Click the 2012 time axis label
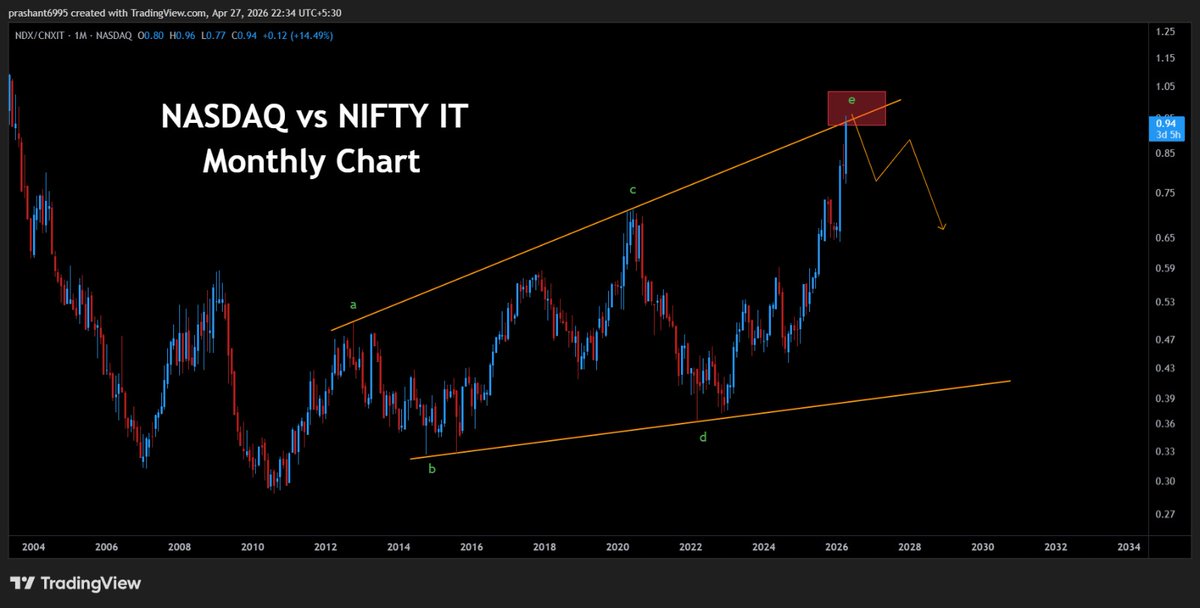 (325, 547)
